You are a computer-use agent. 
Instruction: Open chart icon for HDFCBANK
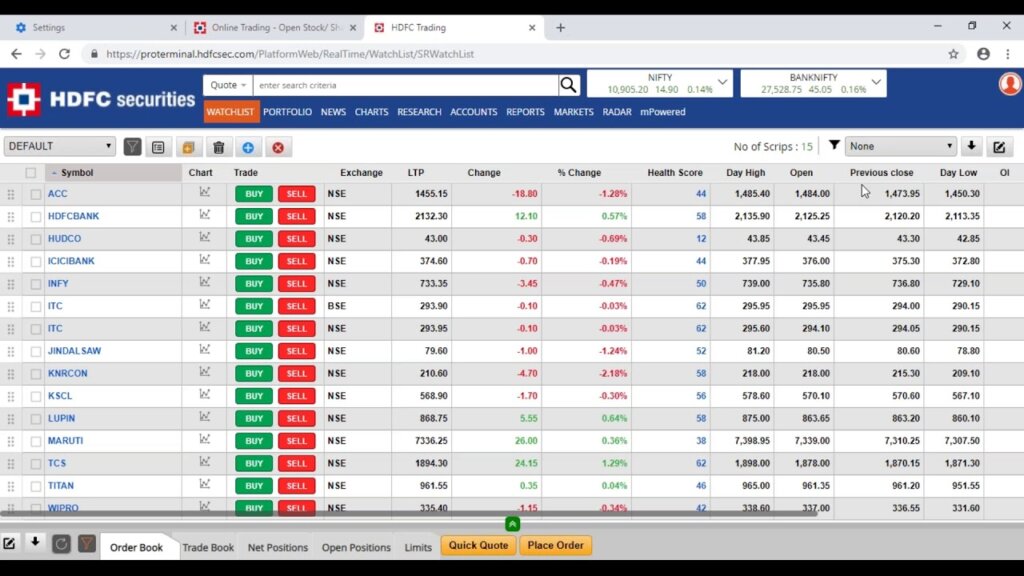tap(205, 214)
